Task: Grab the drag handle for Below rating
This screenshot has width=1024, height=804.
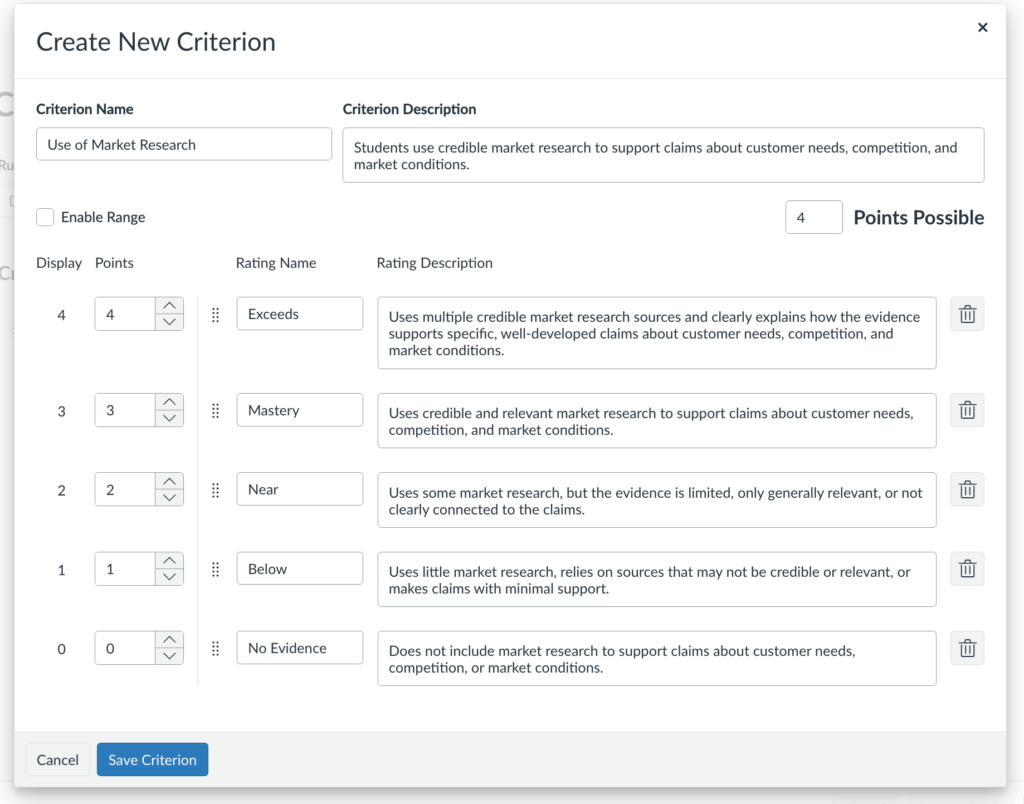Action: [216, 570]
